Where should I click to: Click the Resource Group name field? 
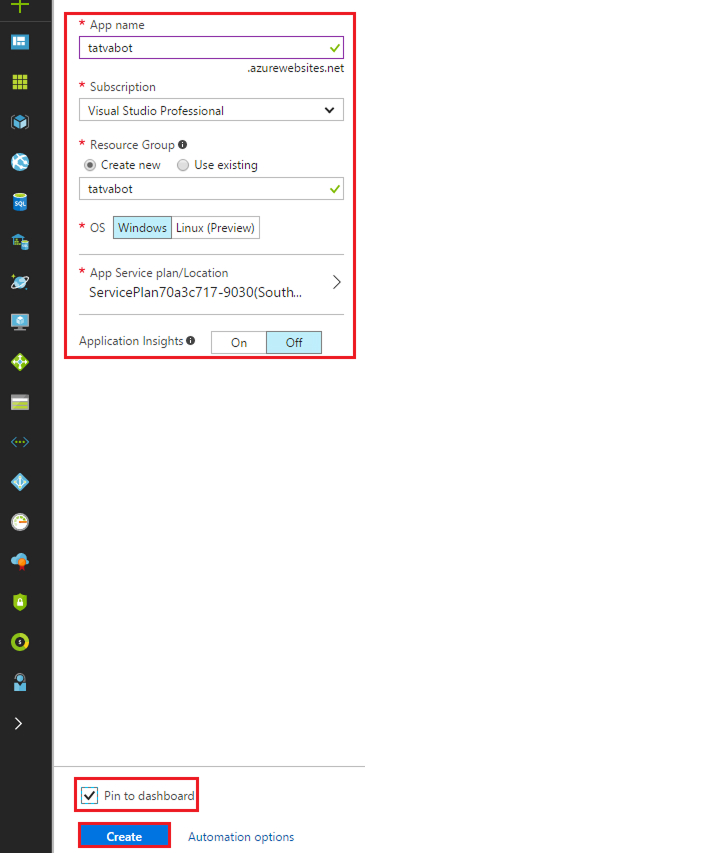[x=211, y=189]
